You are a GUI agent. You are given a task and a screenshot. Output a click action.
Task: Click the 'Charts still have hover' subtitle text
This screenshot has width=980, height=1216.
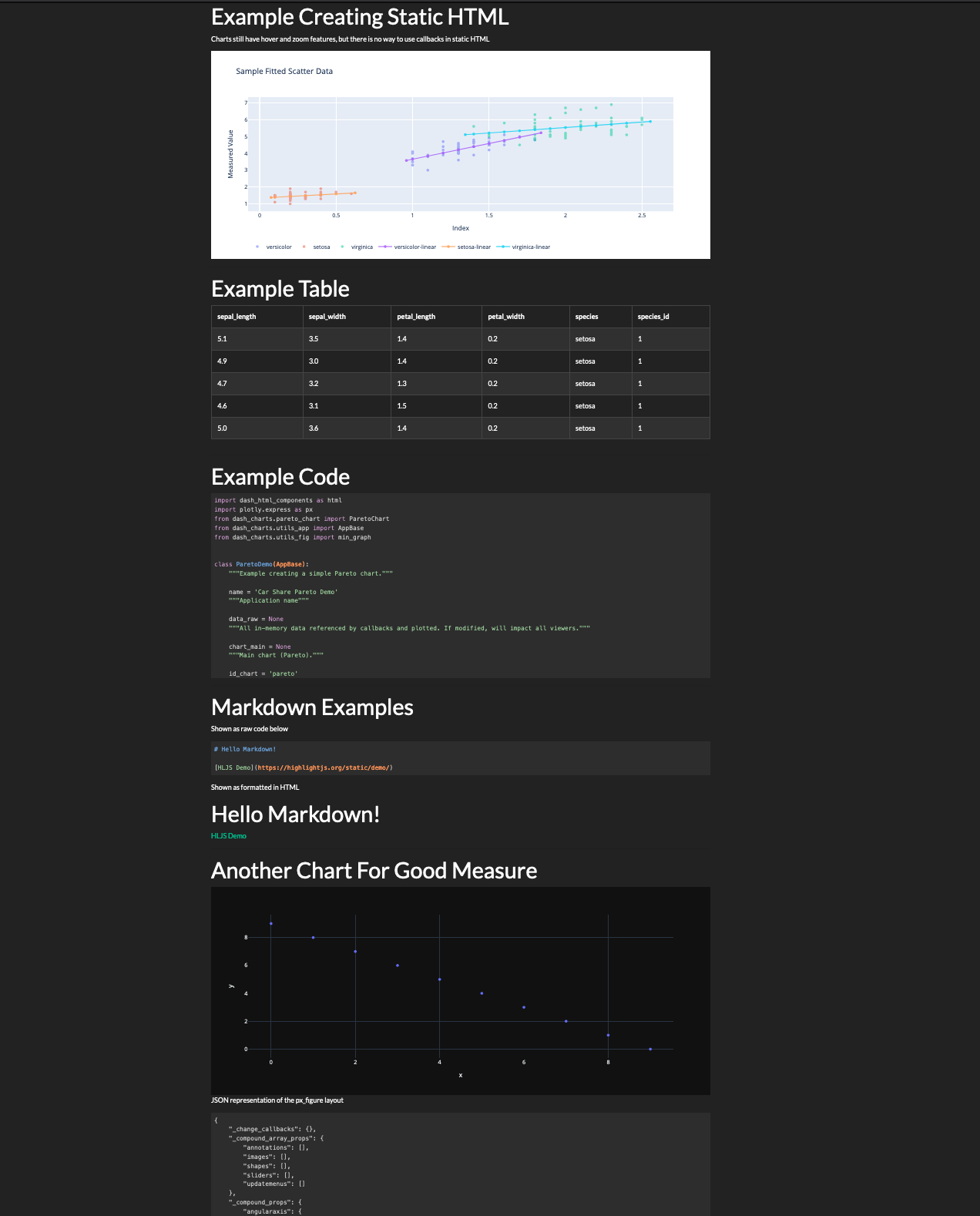350,39
